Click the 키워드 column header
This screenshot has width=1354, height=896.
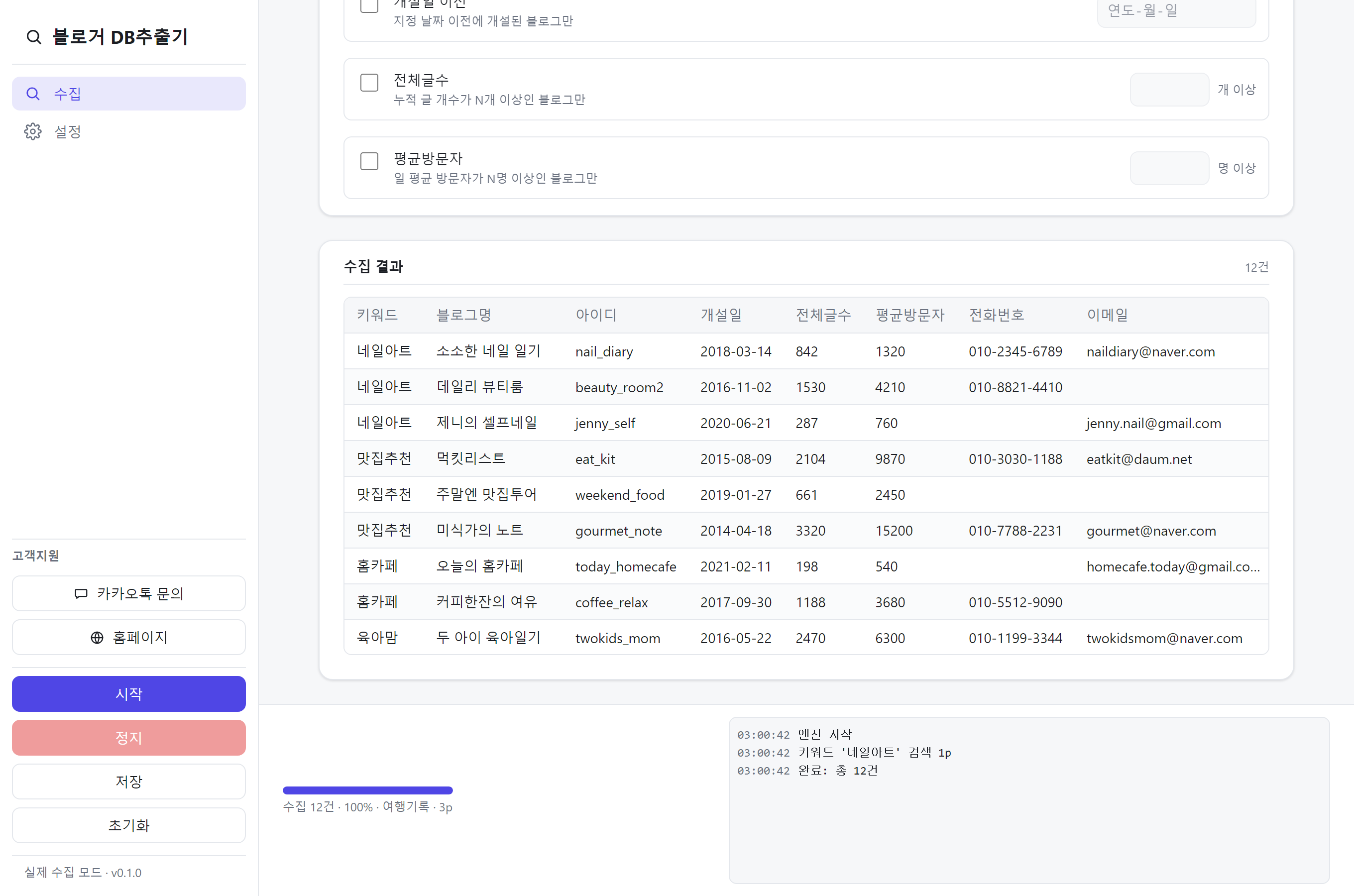pyautogui.click(x=377, y=315)
